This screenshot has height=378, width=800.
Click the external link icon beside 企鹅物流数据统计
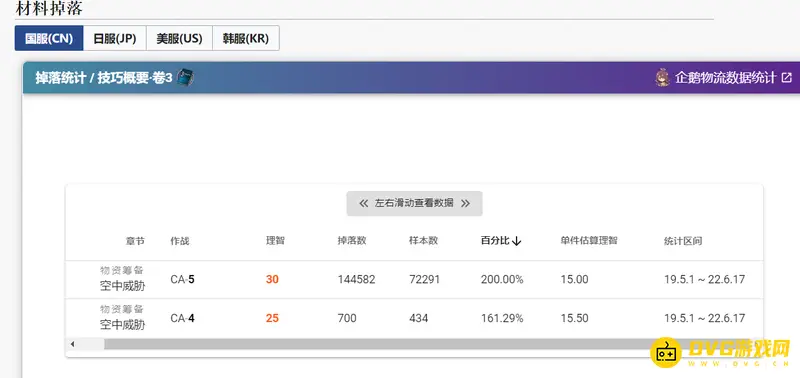tap(787, 78)
